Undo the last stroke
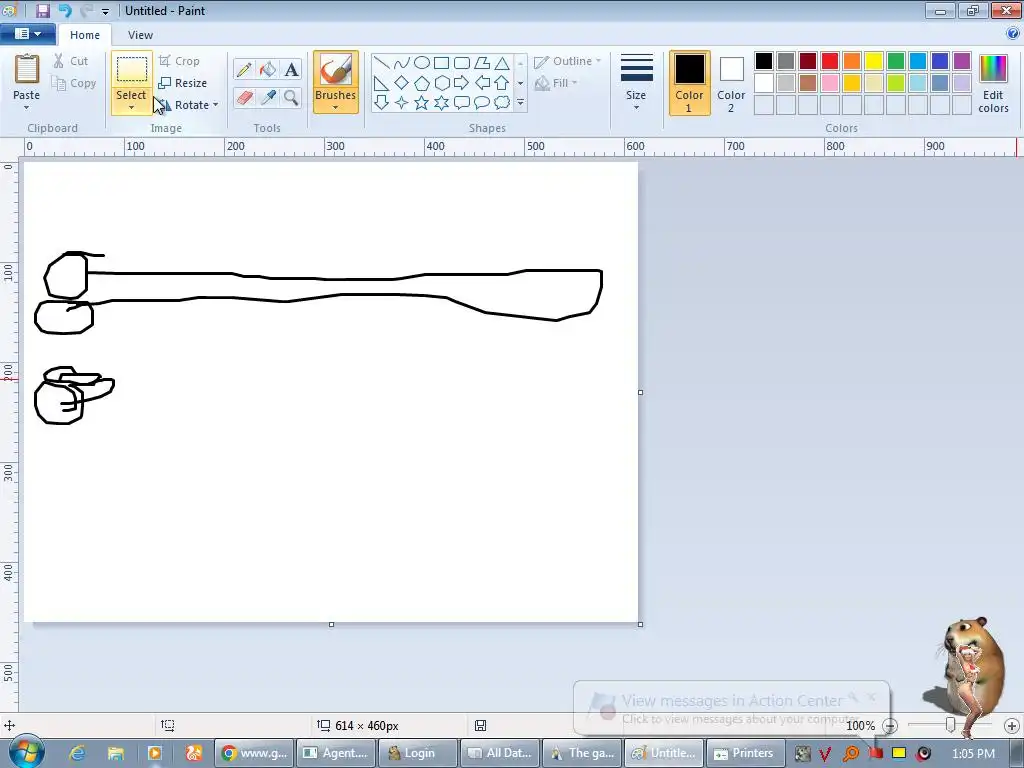1024x768 pixels. [x=65, y=10]
